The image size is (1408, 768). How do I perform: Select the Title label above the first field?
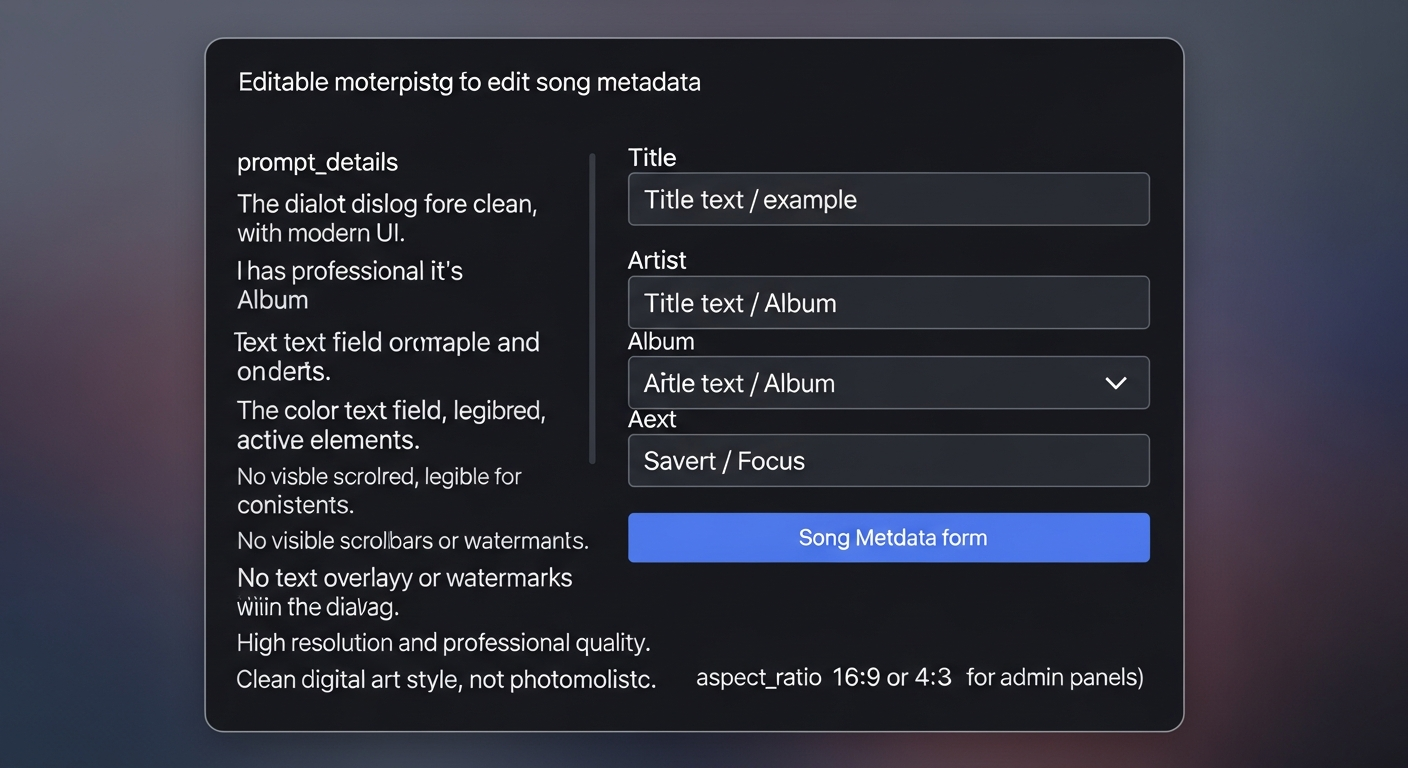pos(652,157)
